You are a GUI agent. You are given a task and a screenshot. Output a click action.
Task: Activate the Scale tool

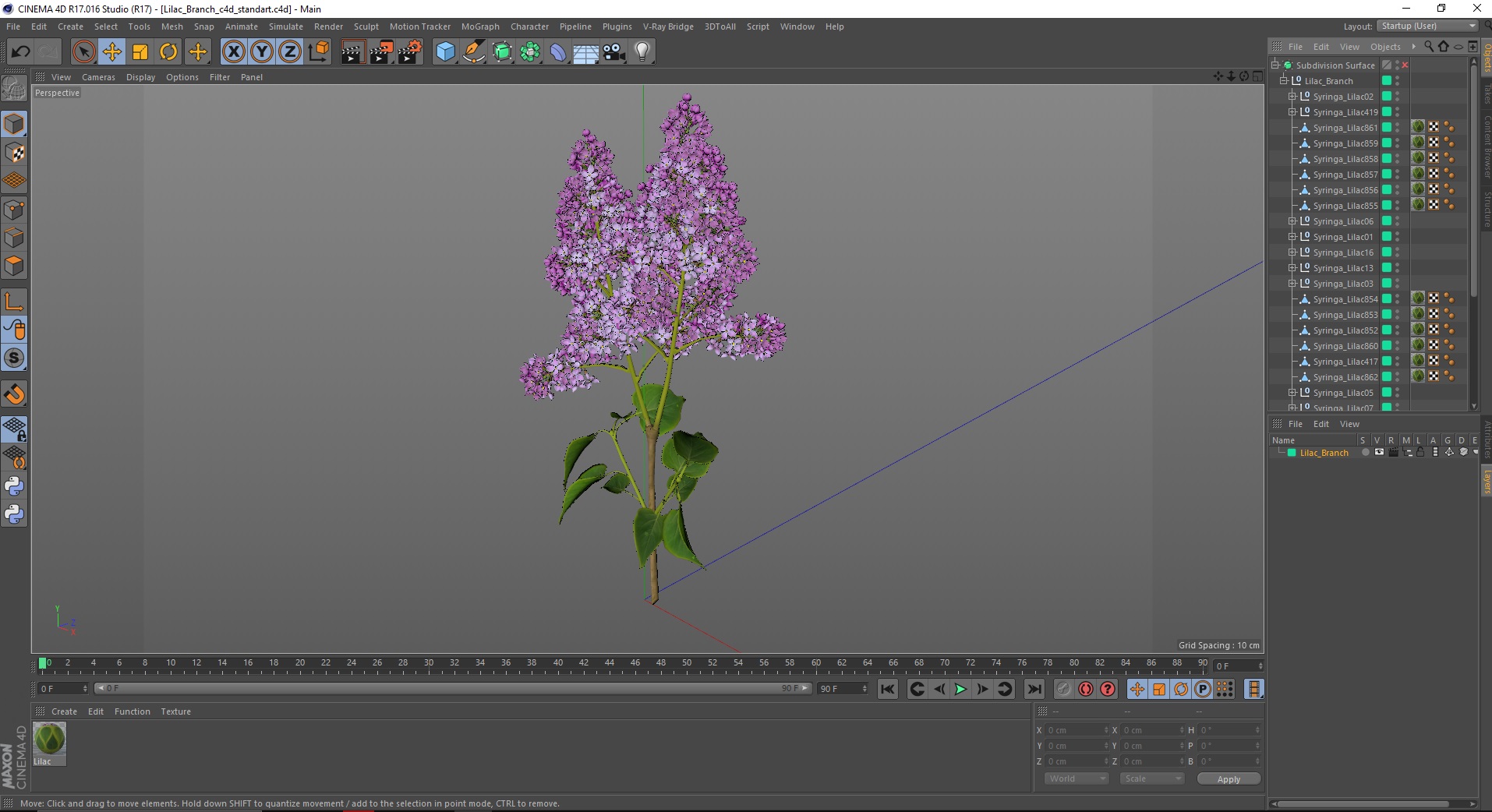click(140, 52)
